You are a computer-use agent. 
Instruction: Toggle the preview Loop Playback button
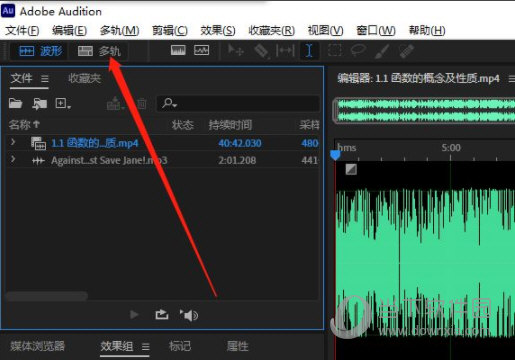162,315
